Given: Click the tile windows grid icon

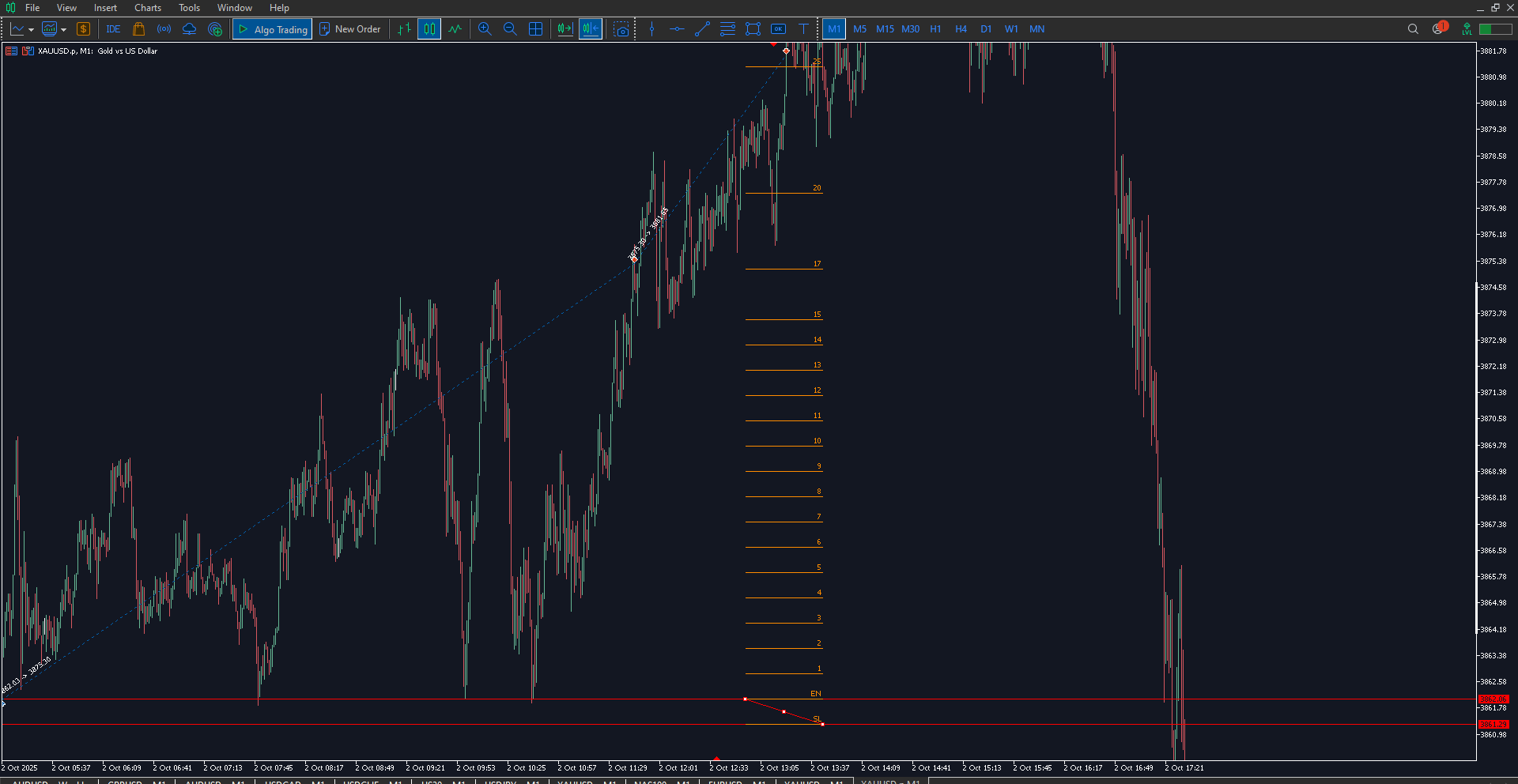Looking at the screenshot, I should (x=535, y=29).
